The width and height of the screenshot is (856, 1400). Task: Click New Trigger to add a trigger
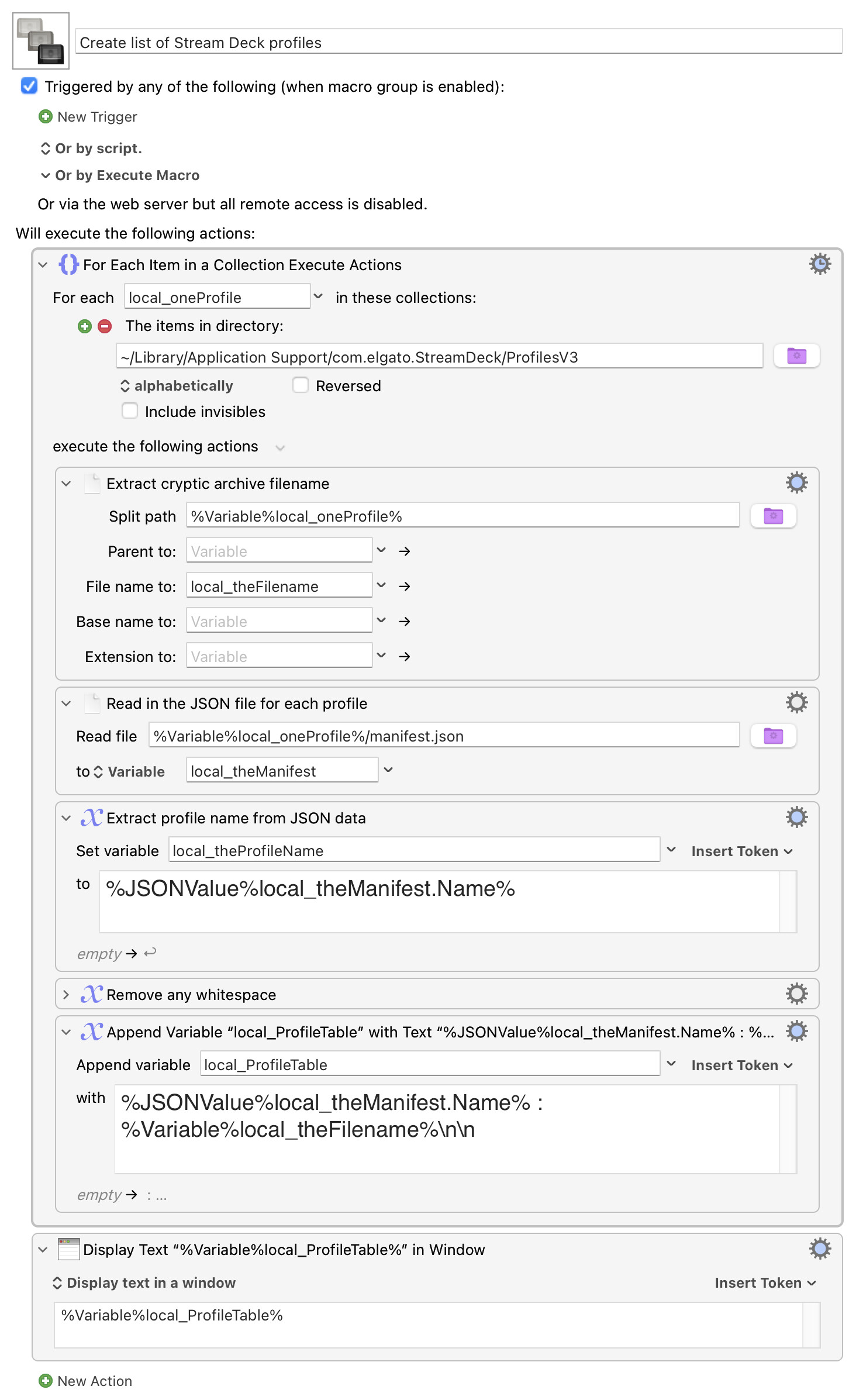[88, 117]
